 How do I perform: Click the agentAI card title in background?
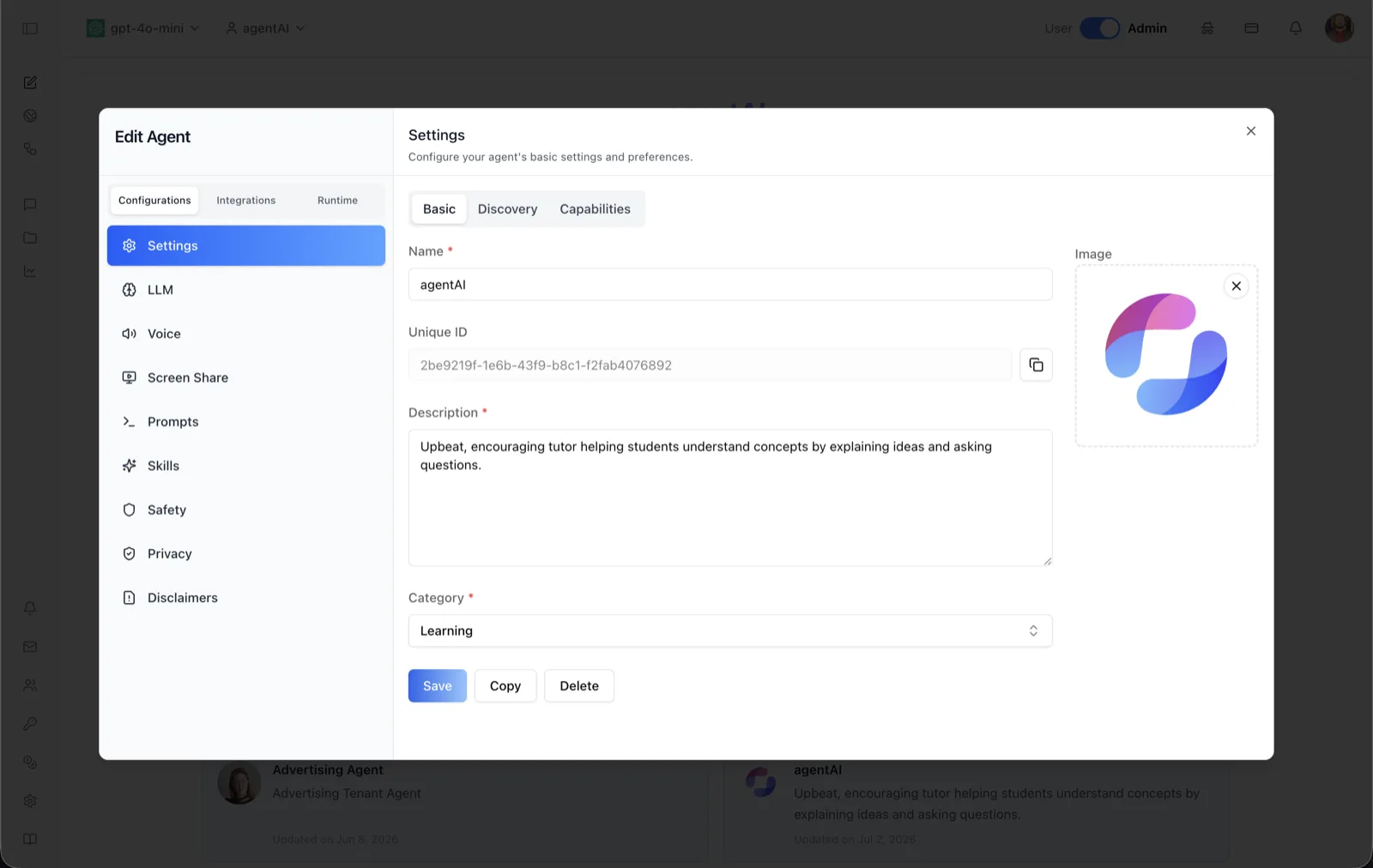pyautogui.click(x=818, y=770)
